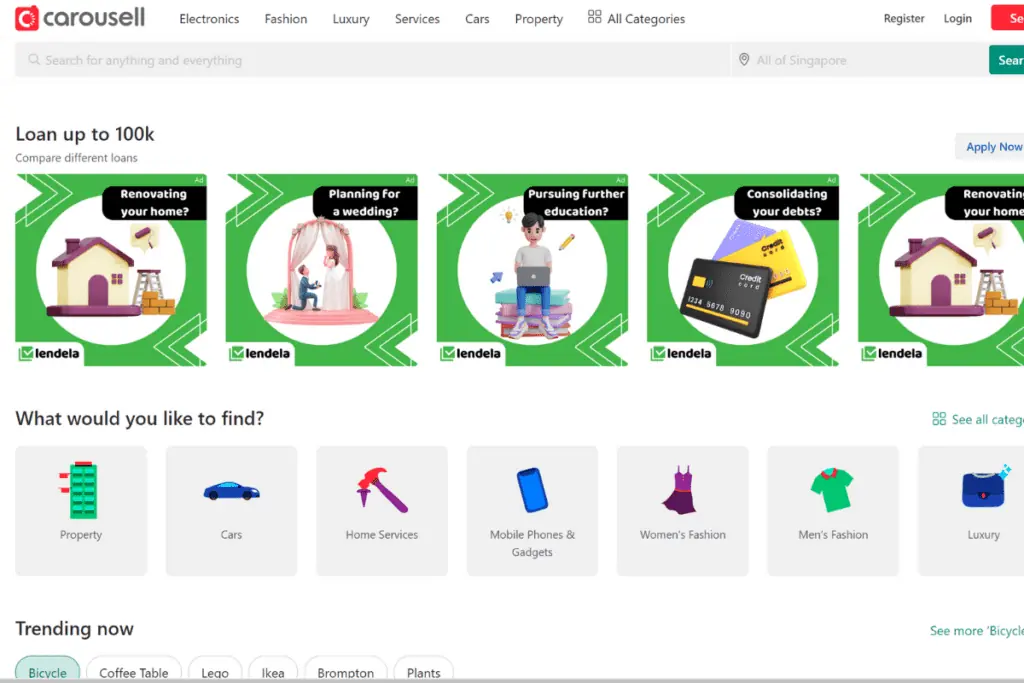Click the lendela logo on wedding ad

coord(259,353)
